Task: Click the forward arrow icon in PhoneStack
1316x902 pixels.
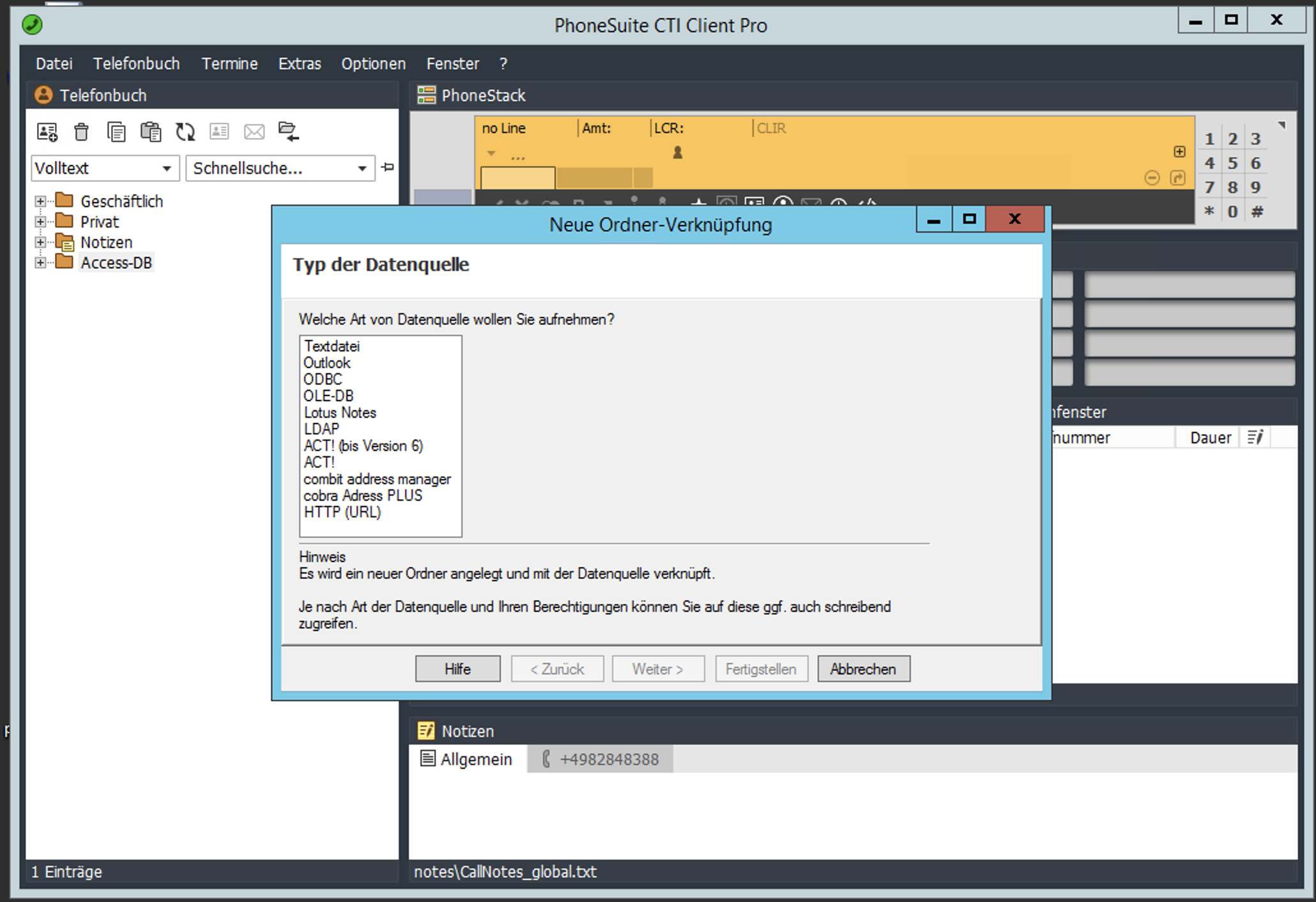Action: [1178, 178]
